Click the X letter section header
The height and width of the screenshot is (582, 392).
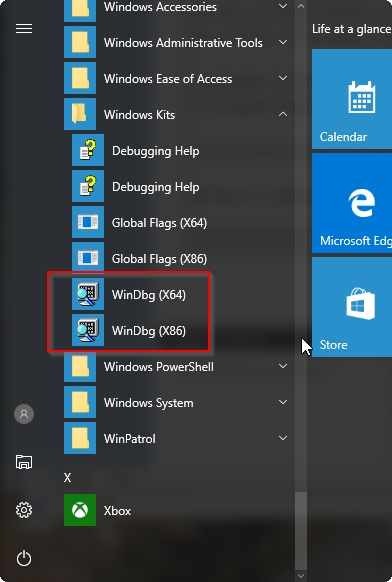67,477
